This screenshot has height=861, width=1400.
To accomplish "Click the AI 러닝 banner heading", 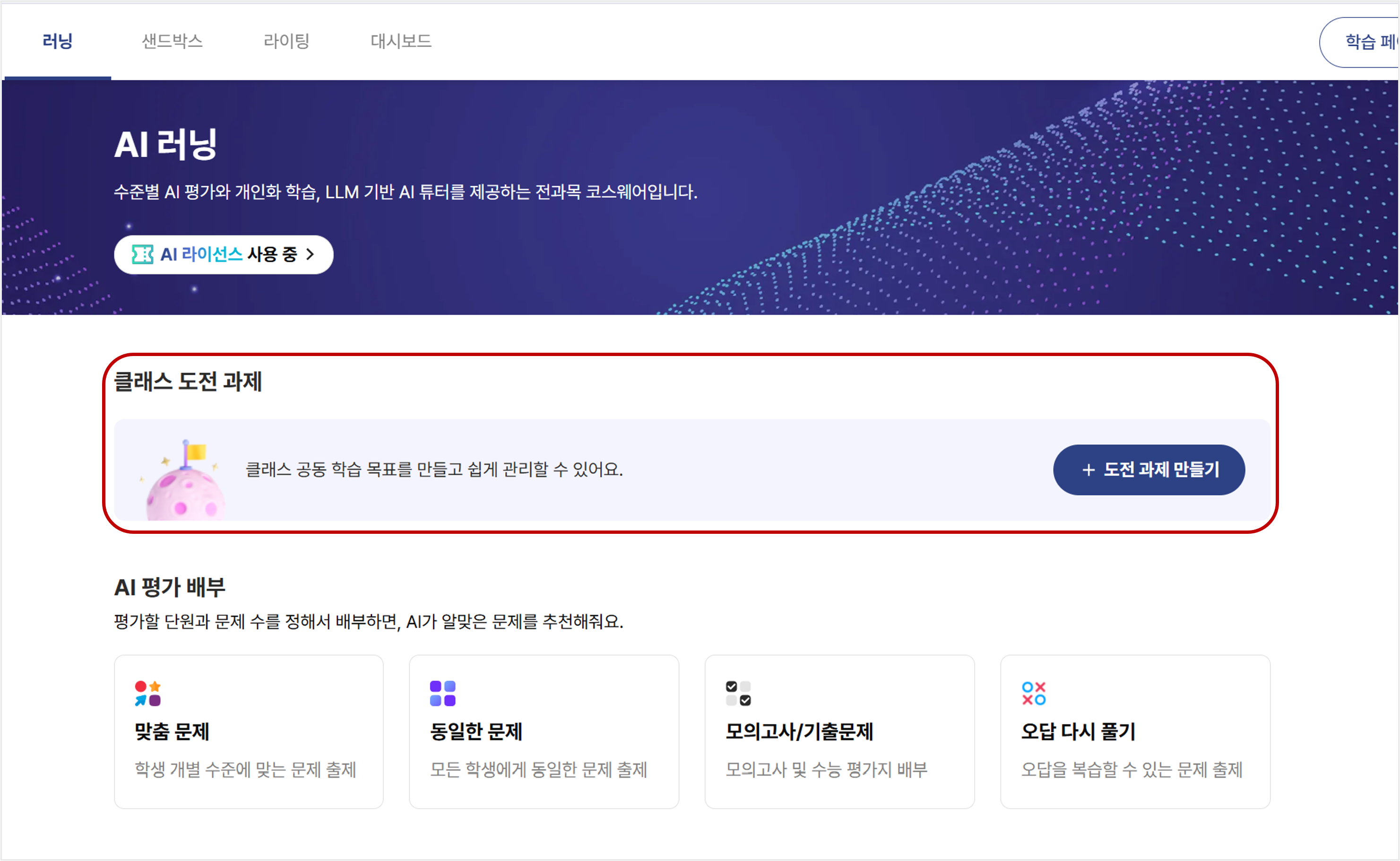I will [165, 144].
